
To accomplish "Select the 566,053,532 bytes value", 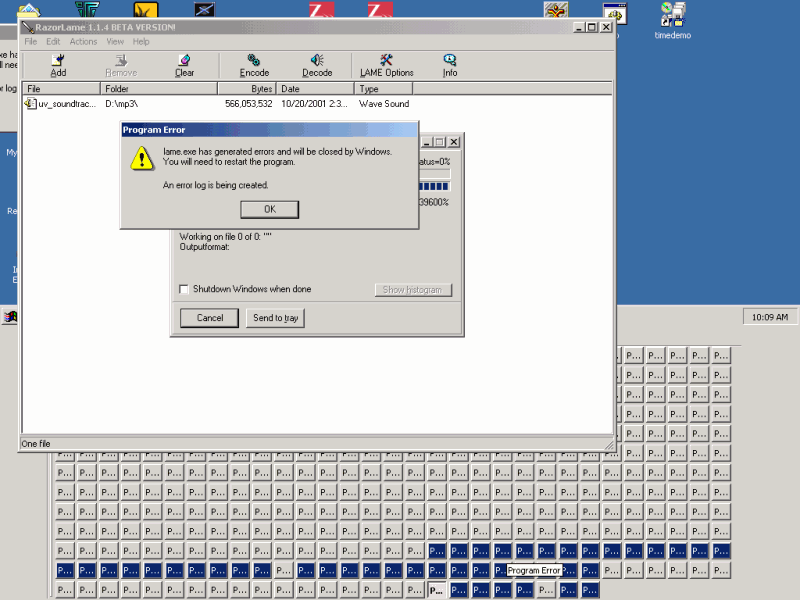I will point(248,104).
